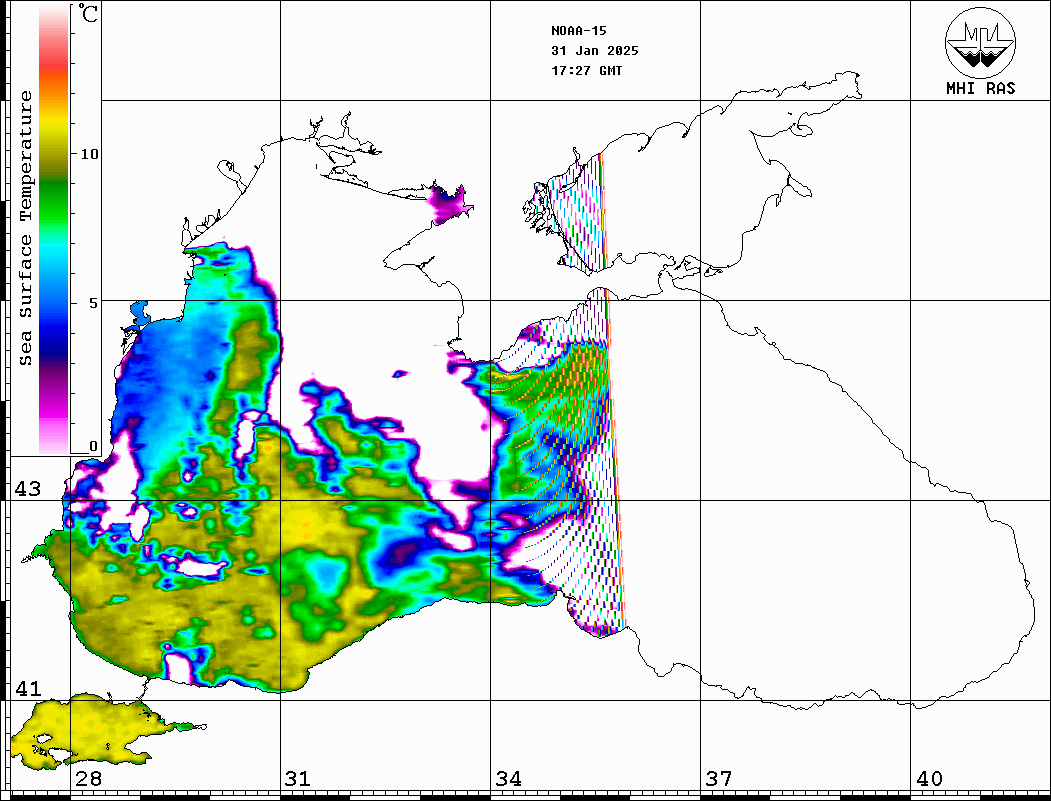Click the longitude label '31'
Screen dimensions: 1051x801
coord(298,778)
